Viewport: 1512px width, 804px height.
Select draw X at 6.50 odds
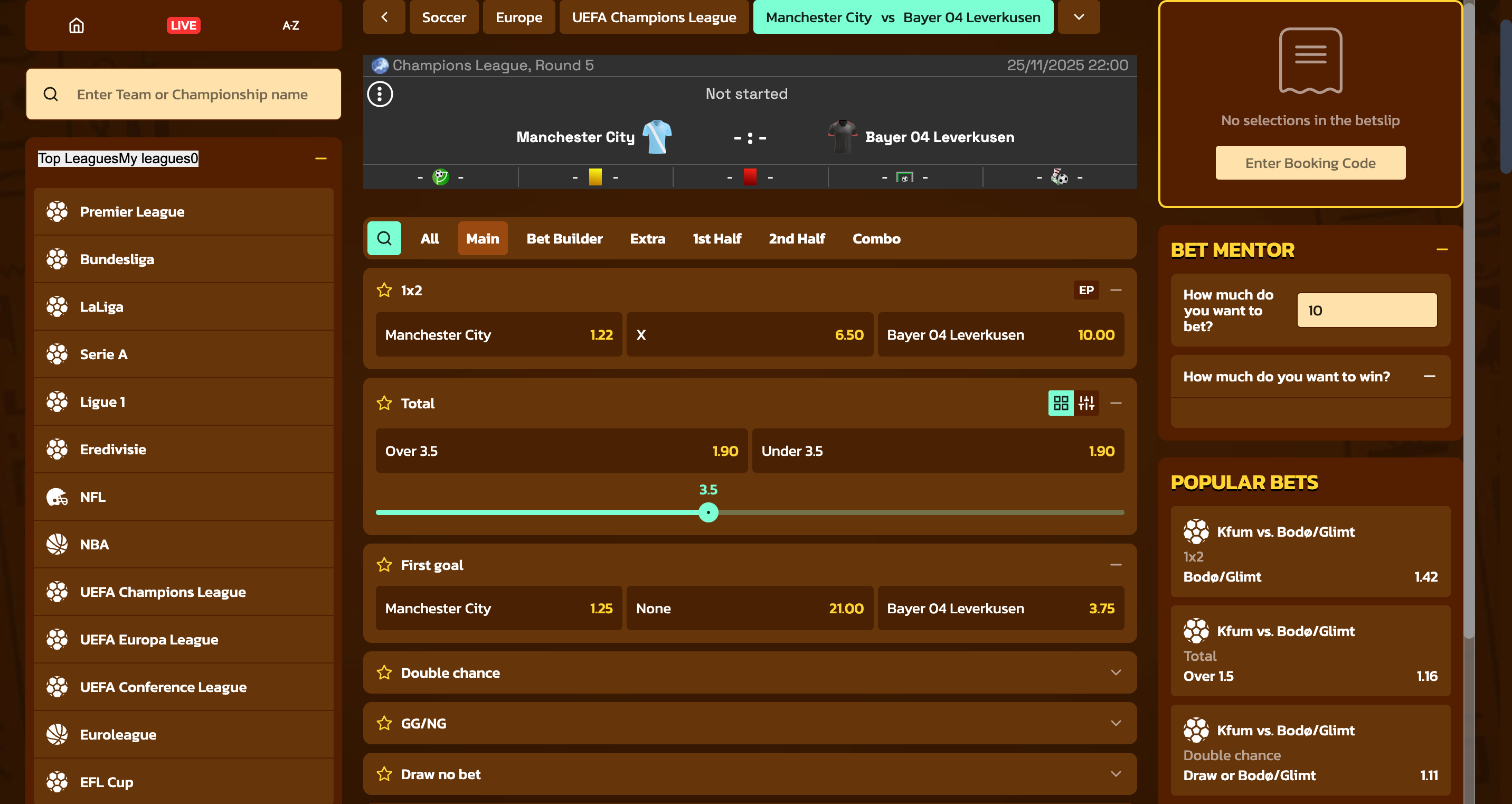(750, 335)
